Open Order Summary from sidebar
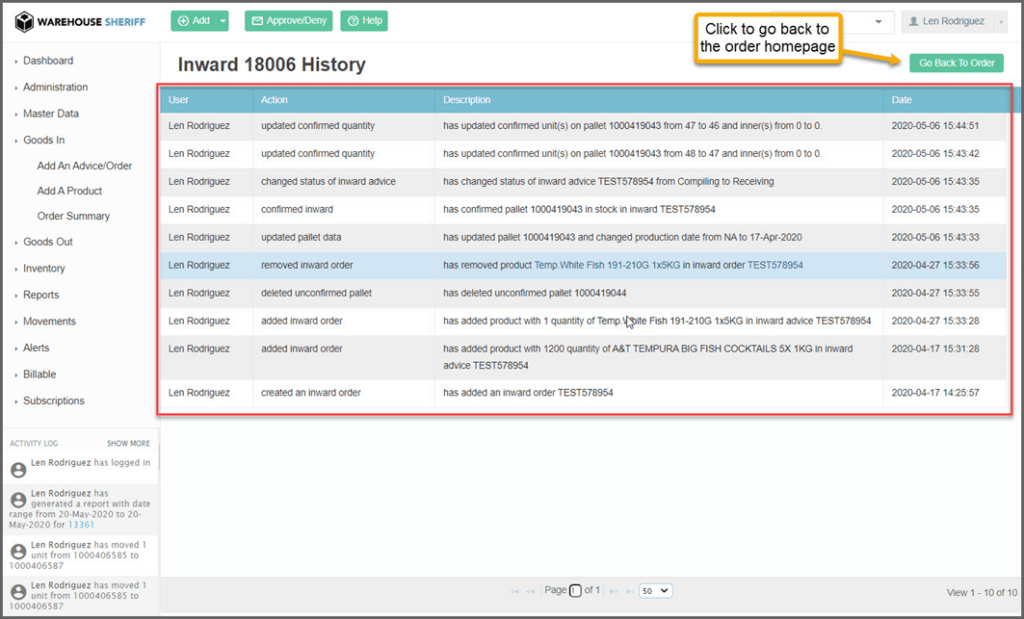 click(73, 216)
